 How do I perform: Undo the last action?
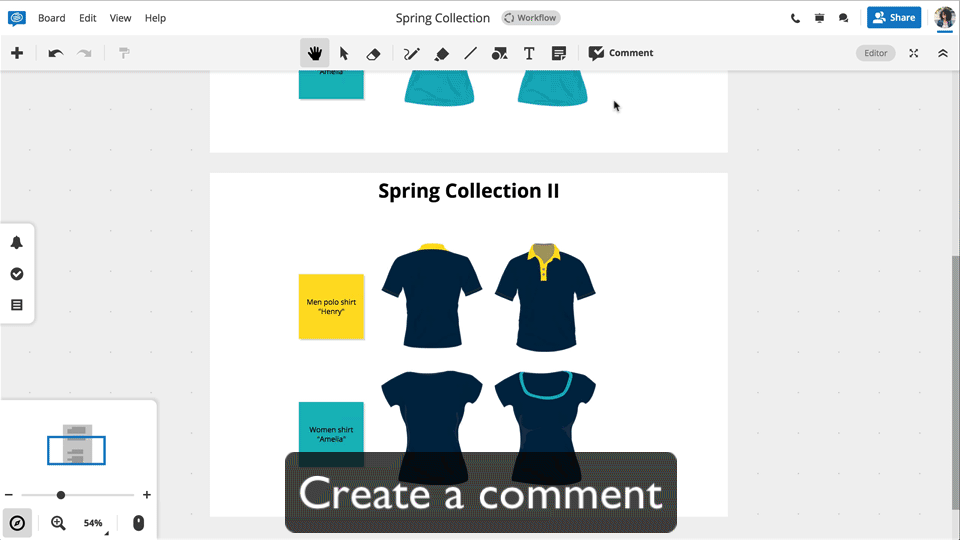click(x=56, y=53)
